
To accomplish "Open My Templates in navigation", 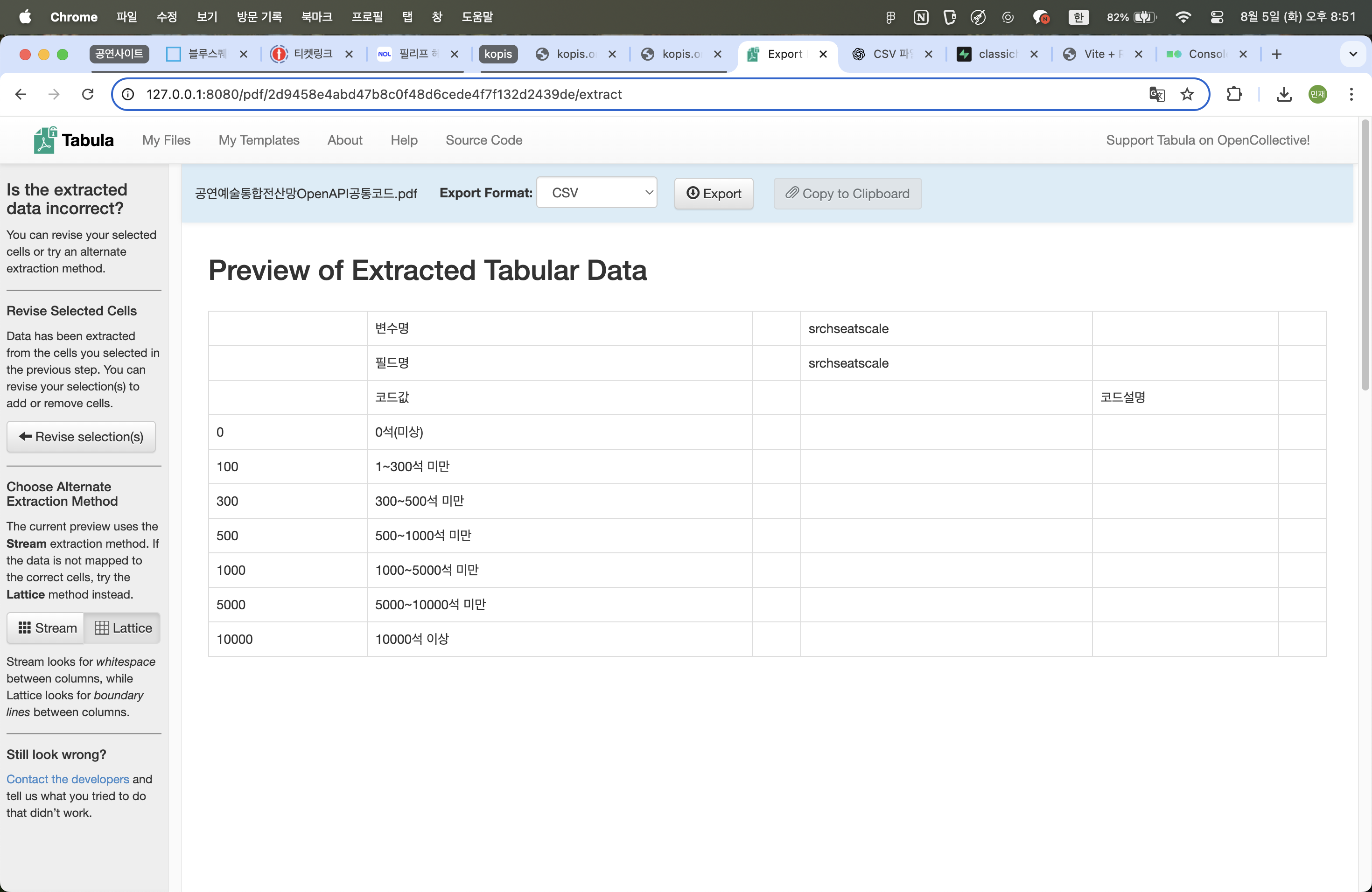I will tap(259, 140).
